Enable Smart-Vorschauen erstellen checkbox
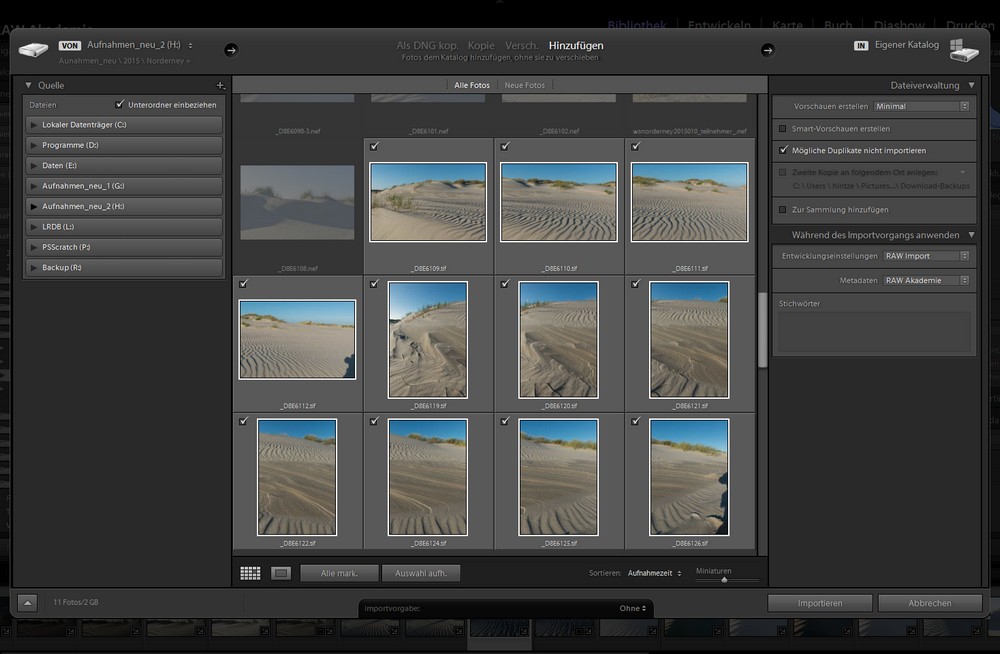Image resolution: width=1000 pixels, height=654 pixels. pyautogui.click(x=782, y=129)
